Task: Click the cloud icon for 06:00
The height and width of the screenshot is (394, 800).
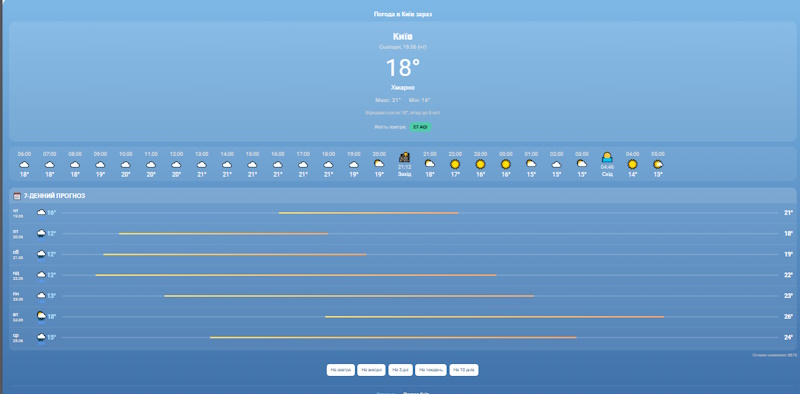Action: tap(24, 164)
